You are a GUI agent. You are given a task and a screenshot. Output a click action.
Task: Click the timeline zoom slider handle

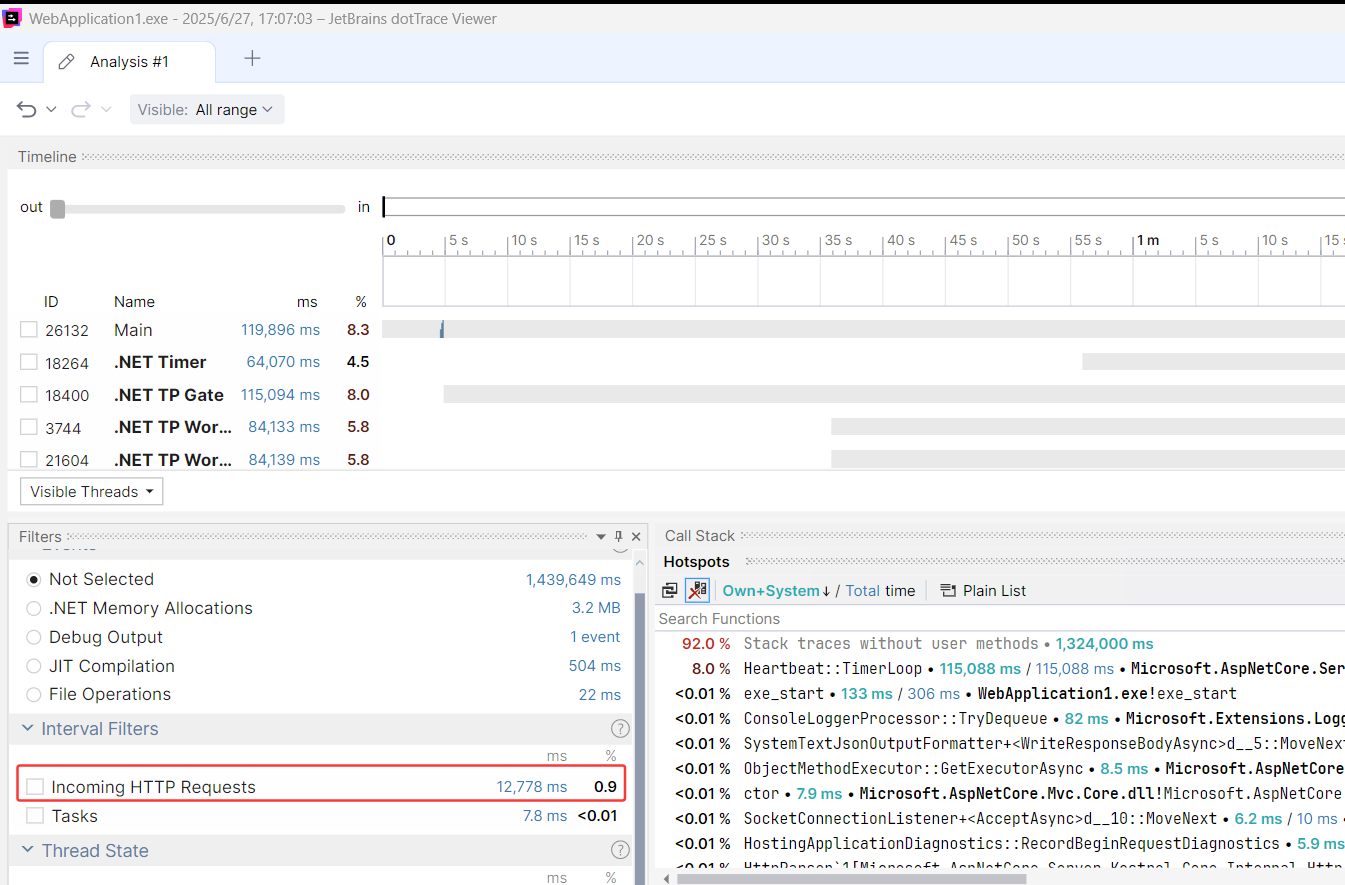tap(57, 208)
